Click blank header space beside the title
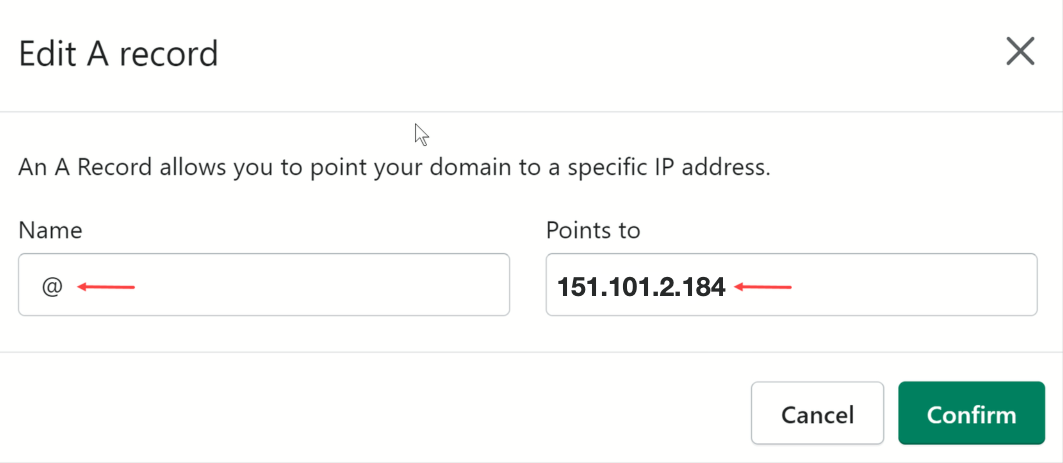This screenshot has height=463, width=1063. click(x=600, y=53)
